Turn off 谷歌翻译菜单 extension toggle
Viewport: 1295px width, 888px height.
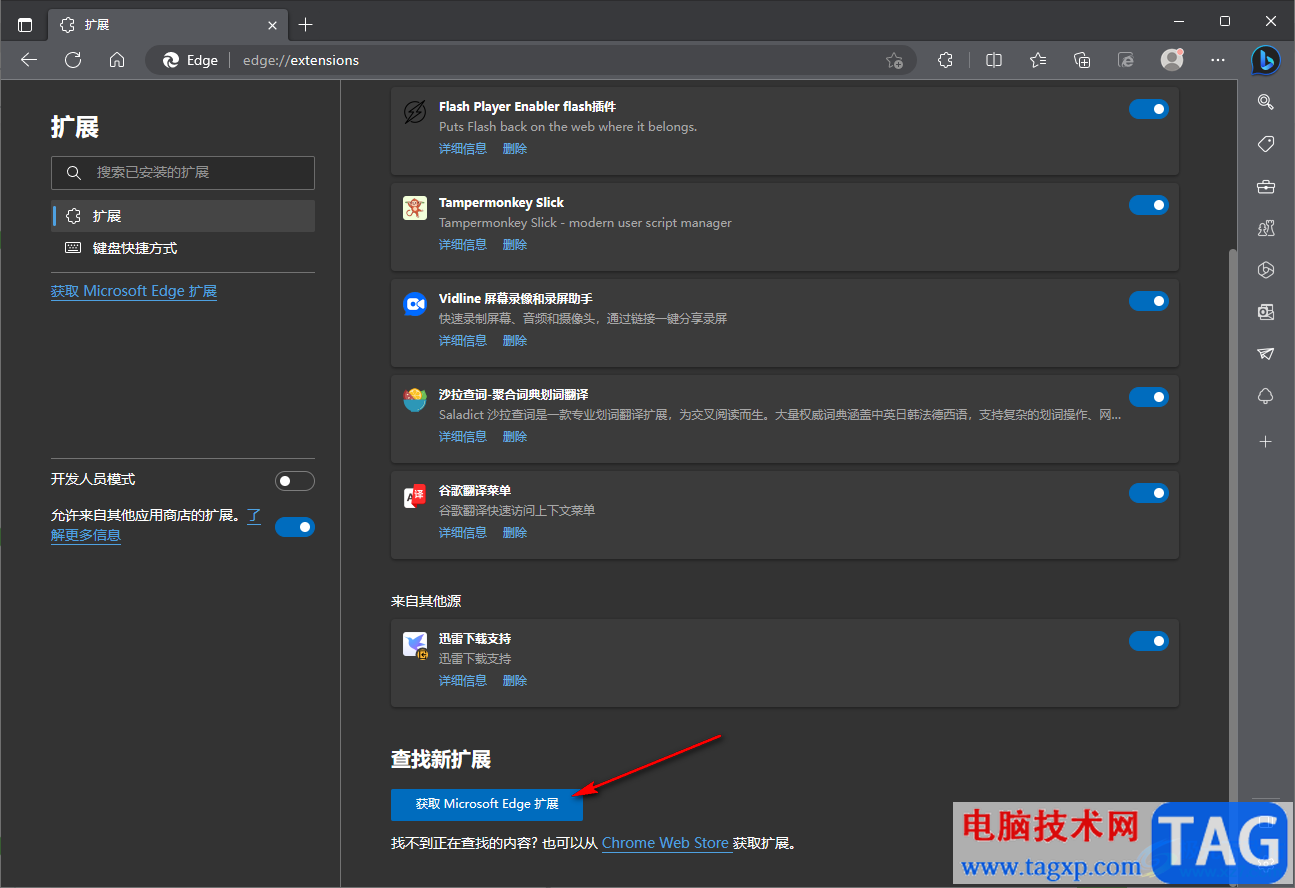click(1149, 493)
